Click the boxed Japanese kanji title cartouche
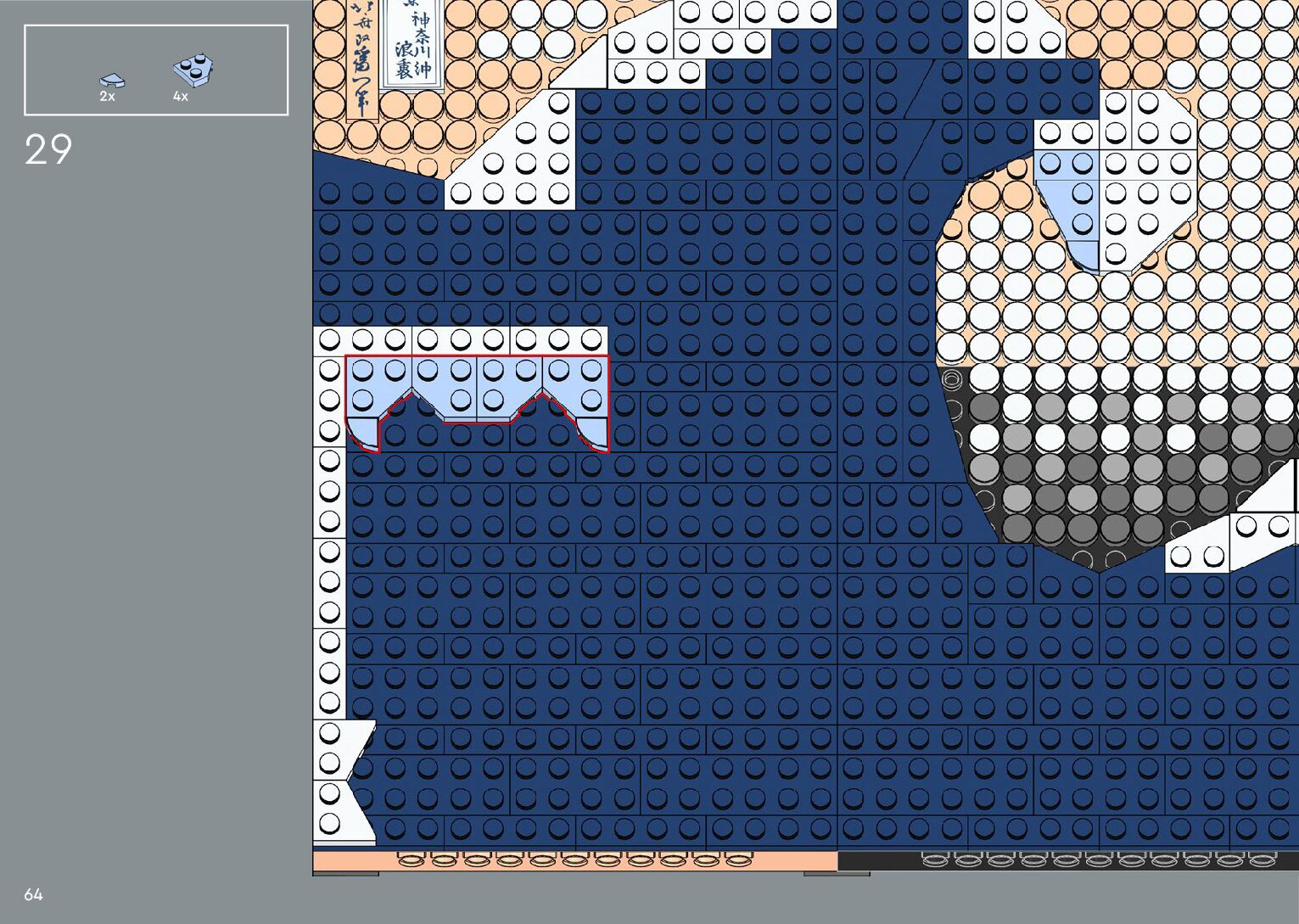 coord(412,41)
